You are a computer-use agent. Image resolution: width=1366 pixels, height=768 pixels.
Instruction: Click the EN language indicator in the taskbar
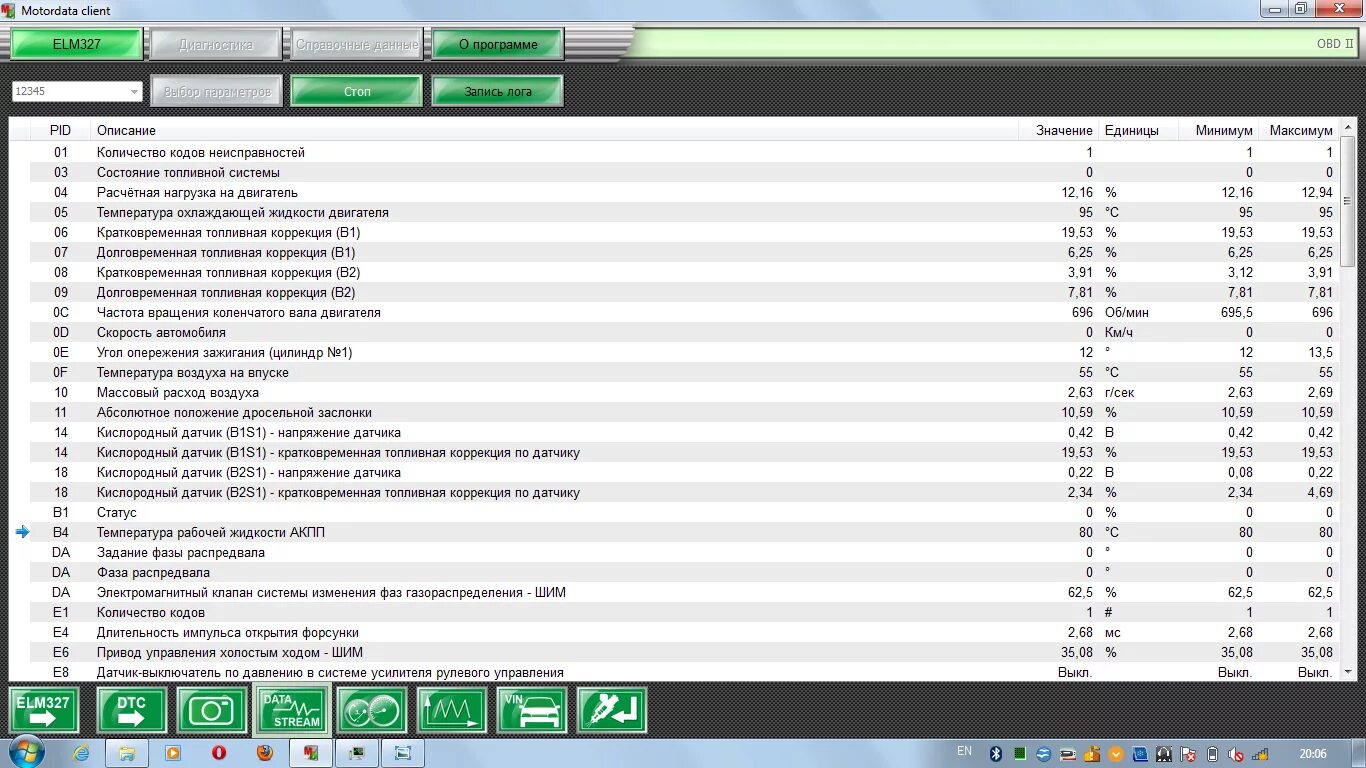[964, 752]
